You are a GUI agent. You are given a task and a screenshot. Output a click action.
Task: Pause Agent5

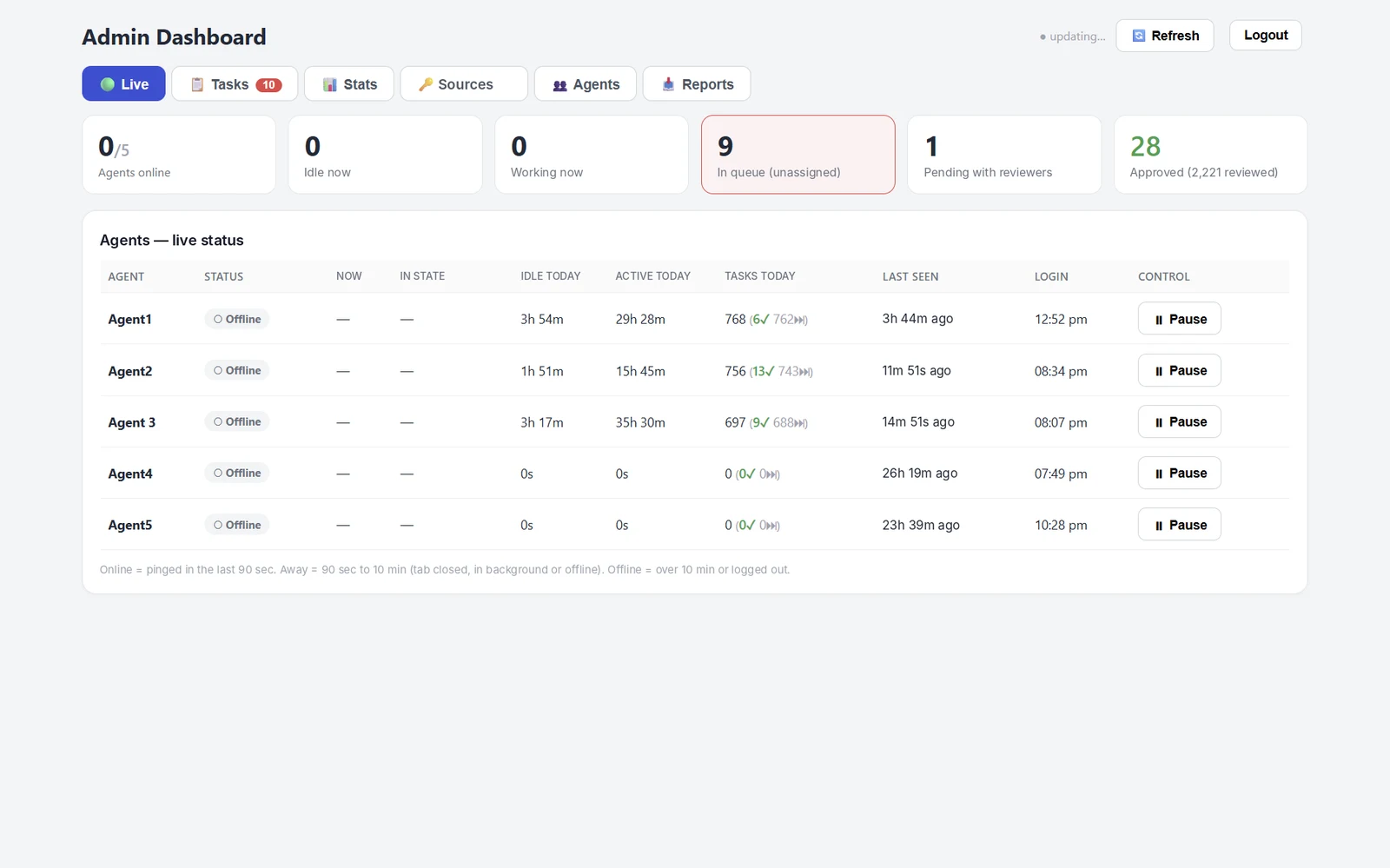coord(1180,525)
